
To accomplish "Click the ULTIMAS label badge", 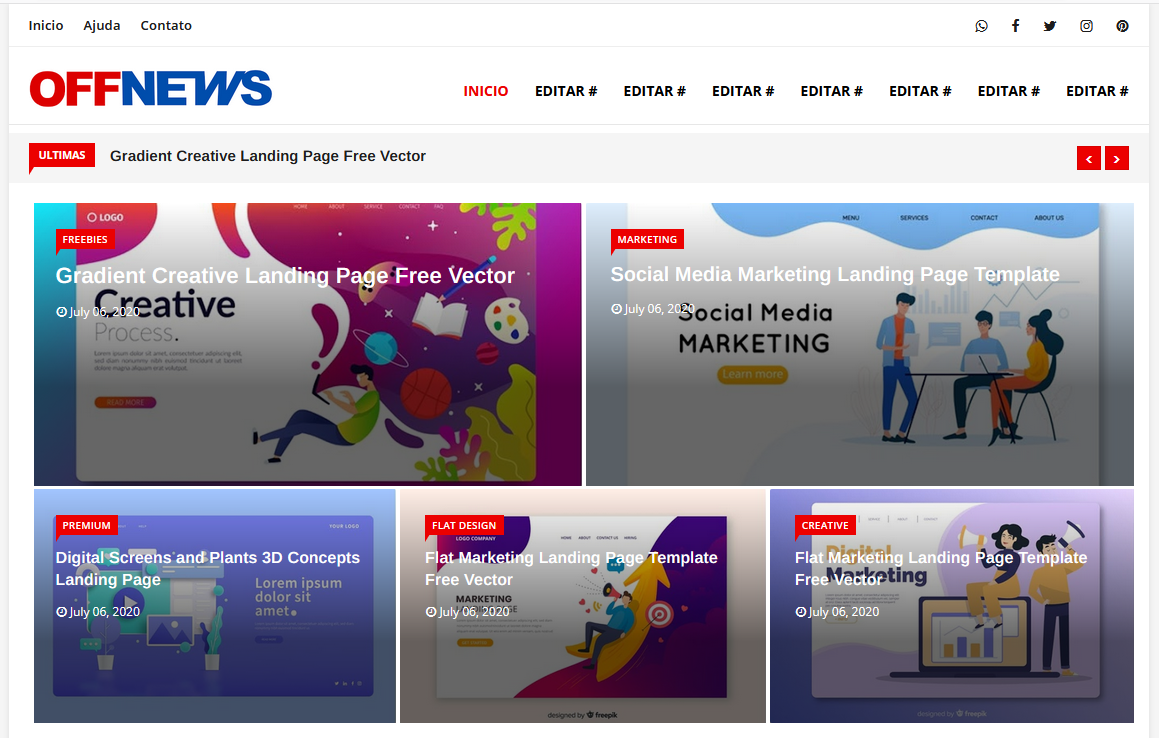I will click(x=62, y=155).
